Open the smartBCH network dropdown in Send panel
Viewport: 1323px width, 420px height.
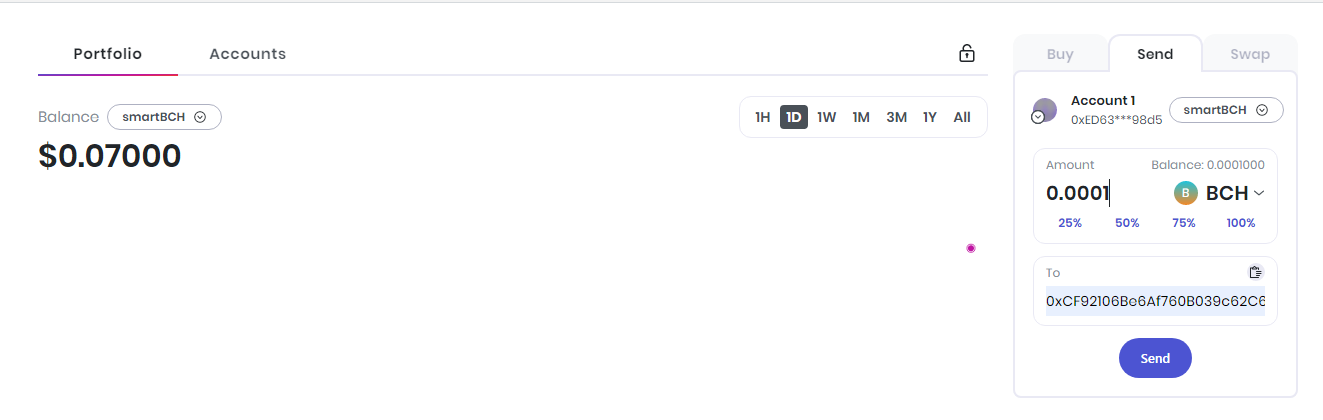click(1226, 110)
